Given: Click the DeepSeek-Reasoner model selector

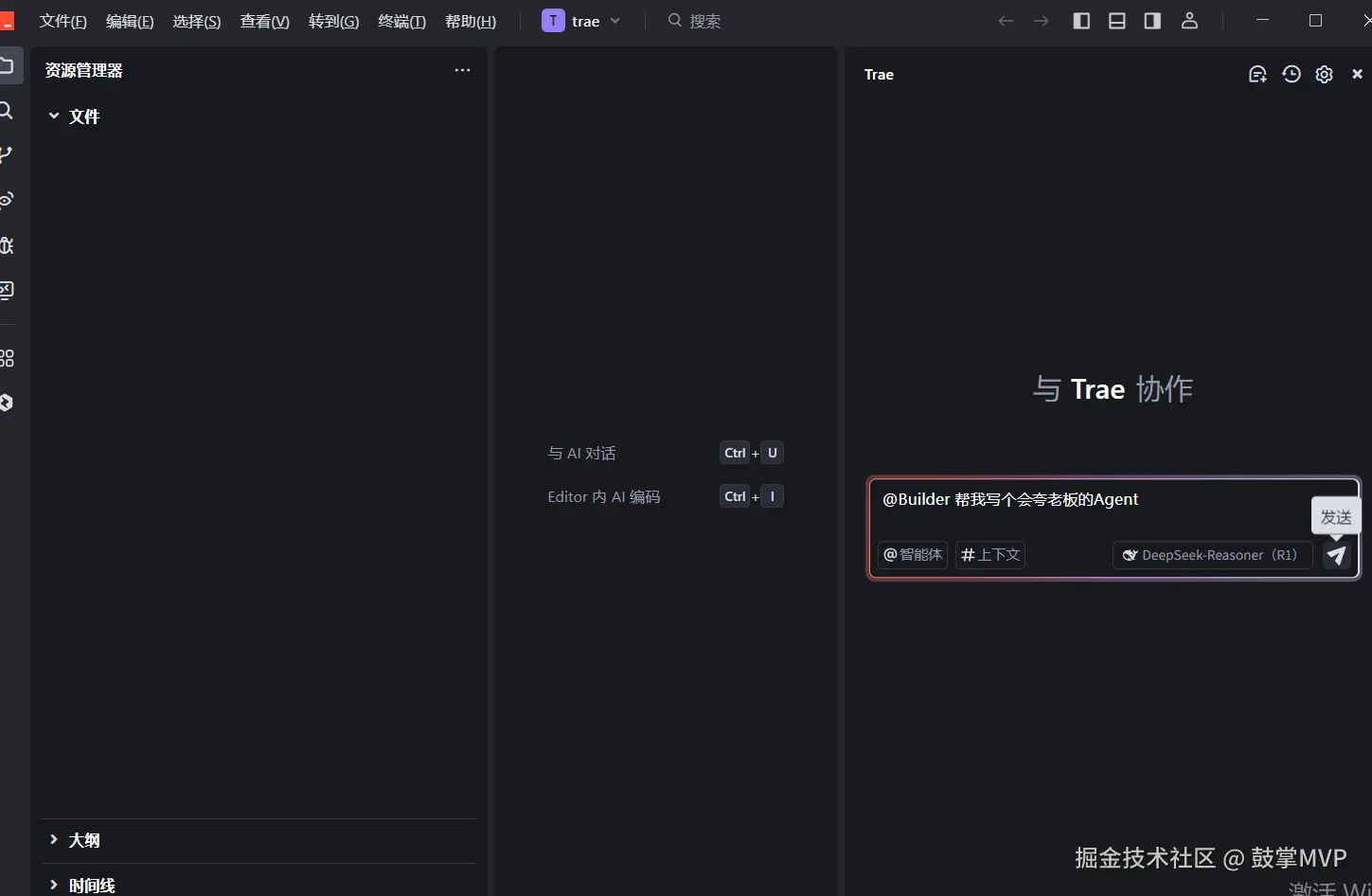Looking at the screenshot, I should pyautogui.click(x=1212, y=555).
